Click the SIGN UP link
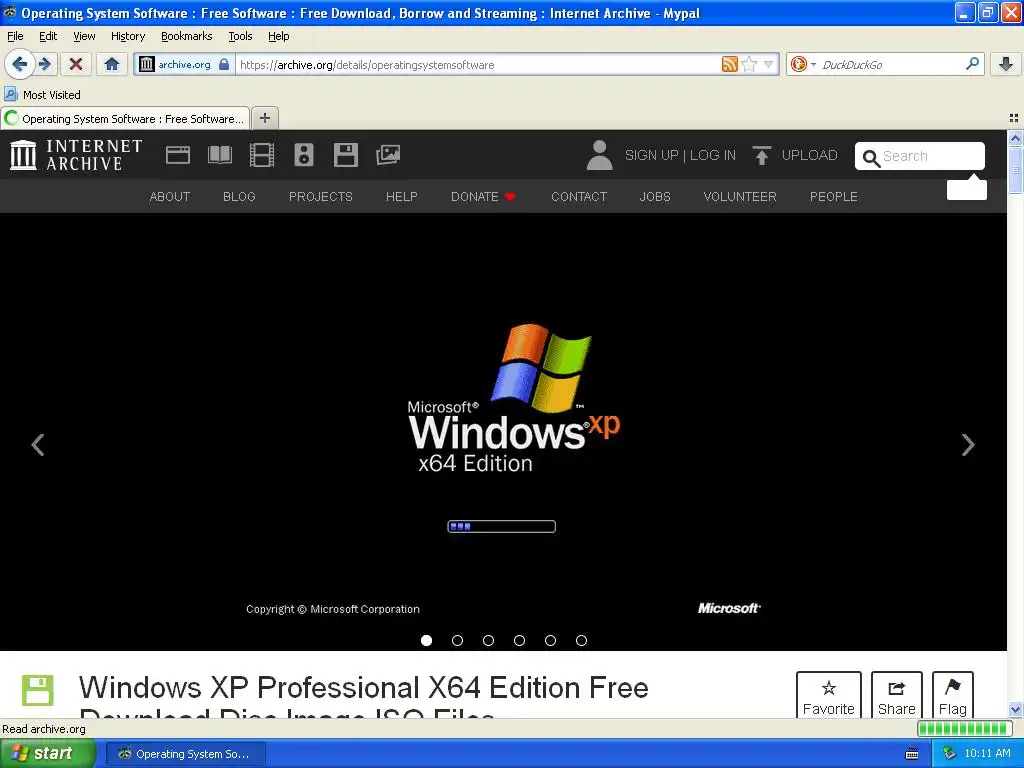Screen dimensions: 1024x768 point(651,155)
